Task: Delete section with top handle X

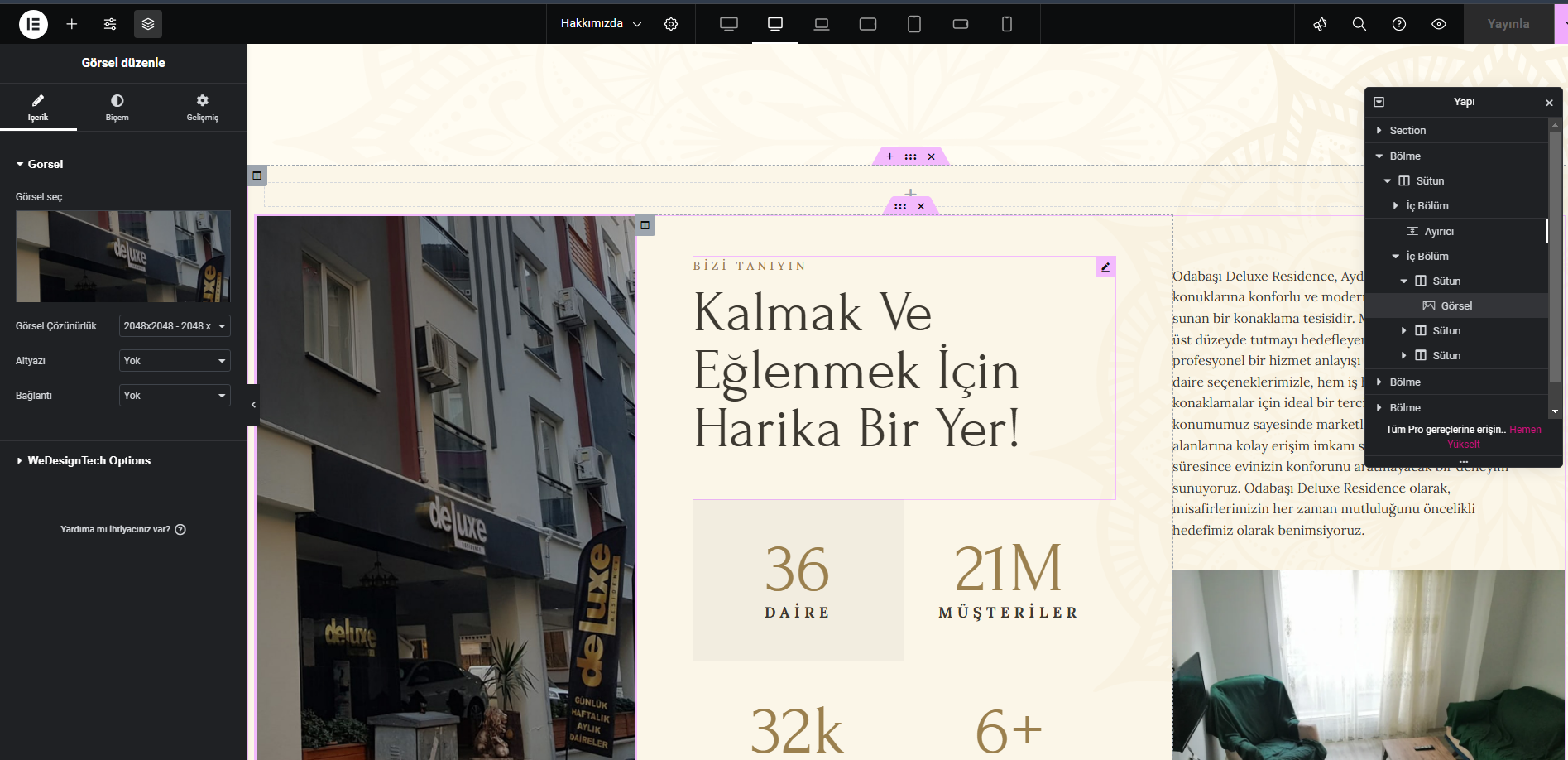Action: point(931,156)
